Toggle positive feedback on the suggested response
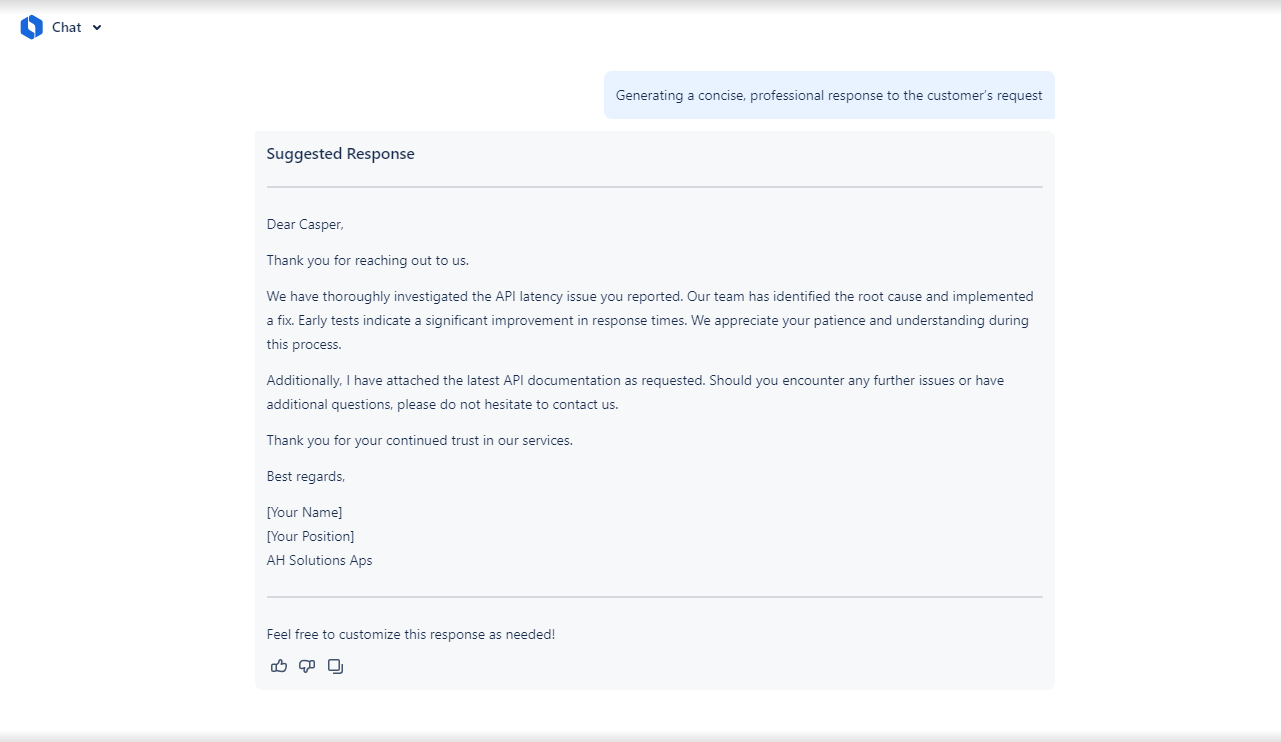The width and height of the screenshot is (1281, 742). coord(279,666)
